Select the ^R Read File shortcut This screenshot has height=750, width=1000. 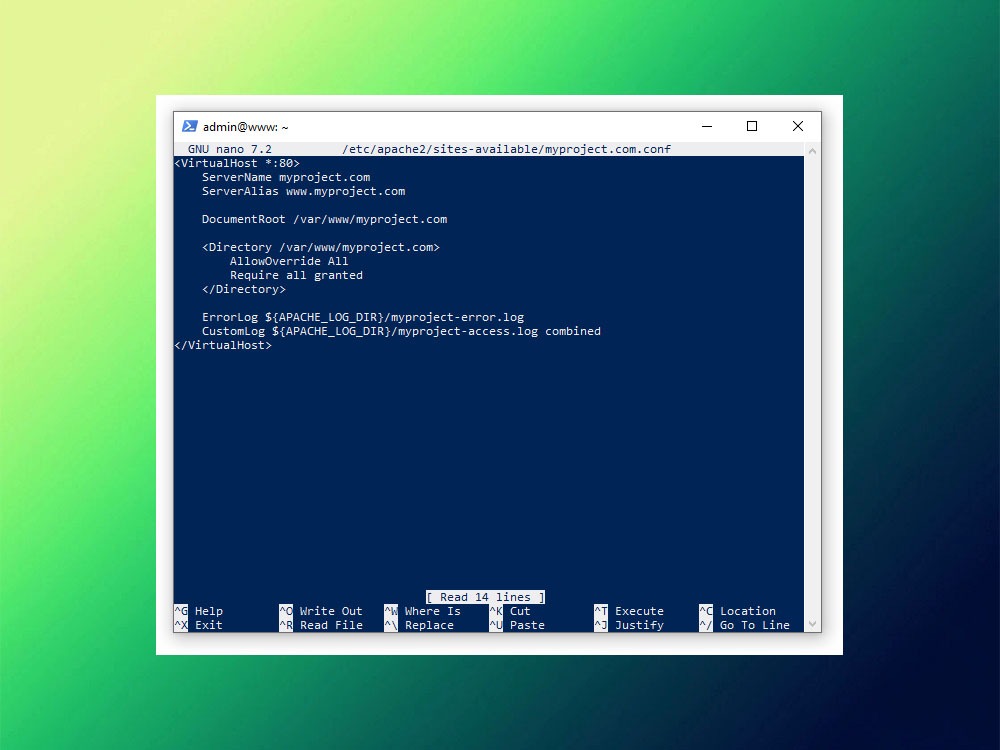click(320, 625)
